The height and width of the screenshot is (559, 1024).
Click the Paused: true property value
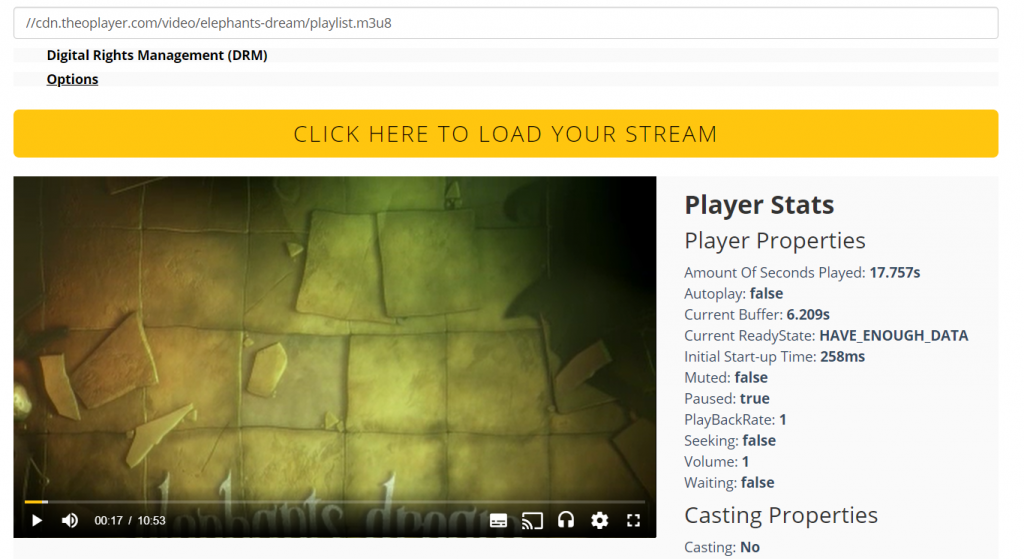[754, 398]
